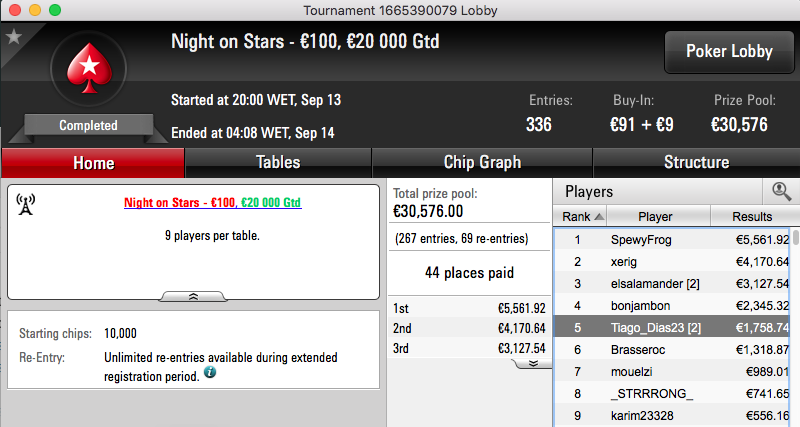Switch to the Tables tab

(x=278, y=163)
